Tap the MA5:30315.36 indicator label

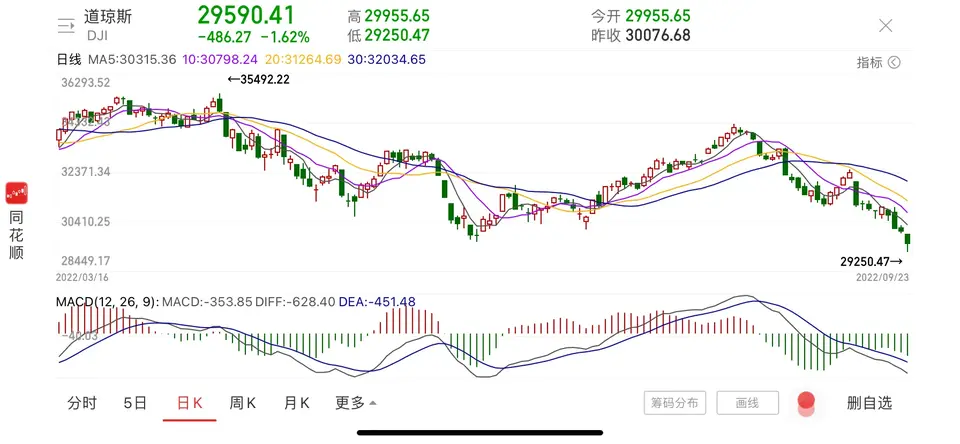coord(132,60)
